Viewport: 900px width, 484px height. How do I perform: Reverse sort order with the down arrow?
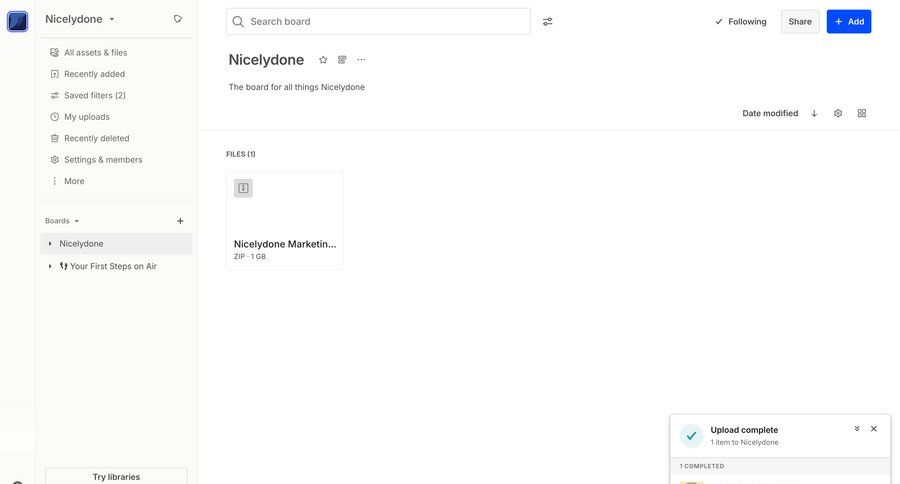[x=814, y=113]
